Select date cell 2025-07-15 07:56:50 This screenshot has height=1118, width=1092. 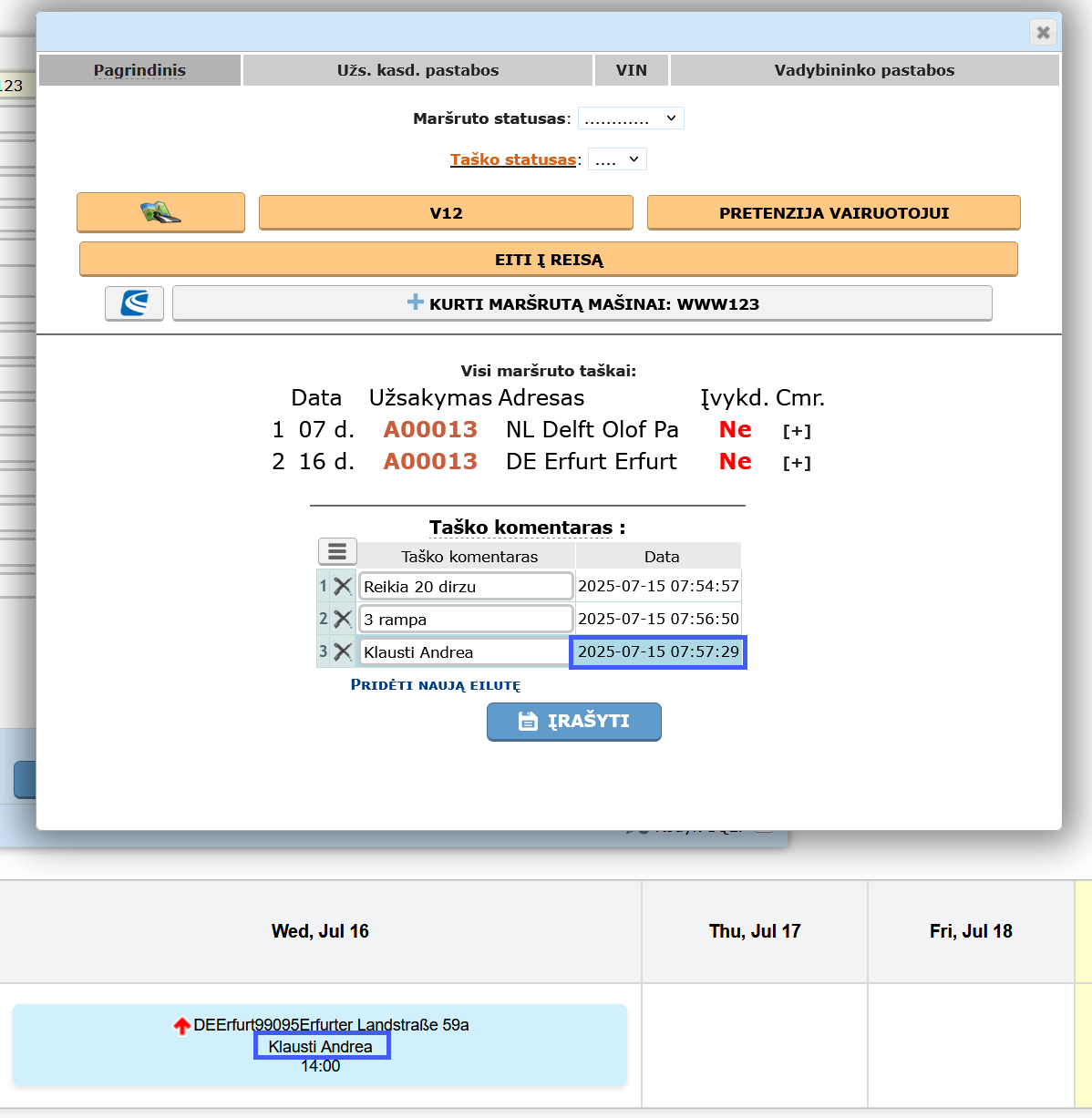tap(658, 619)
